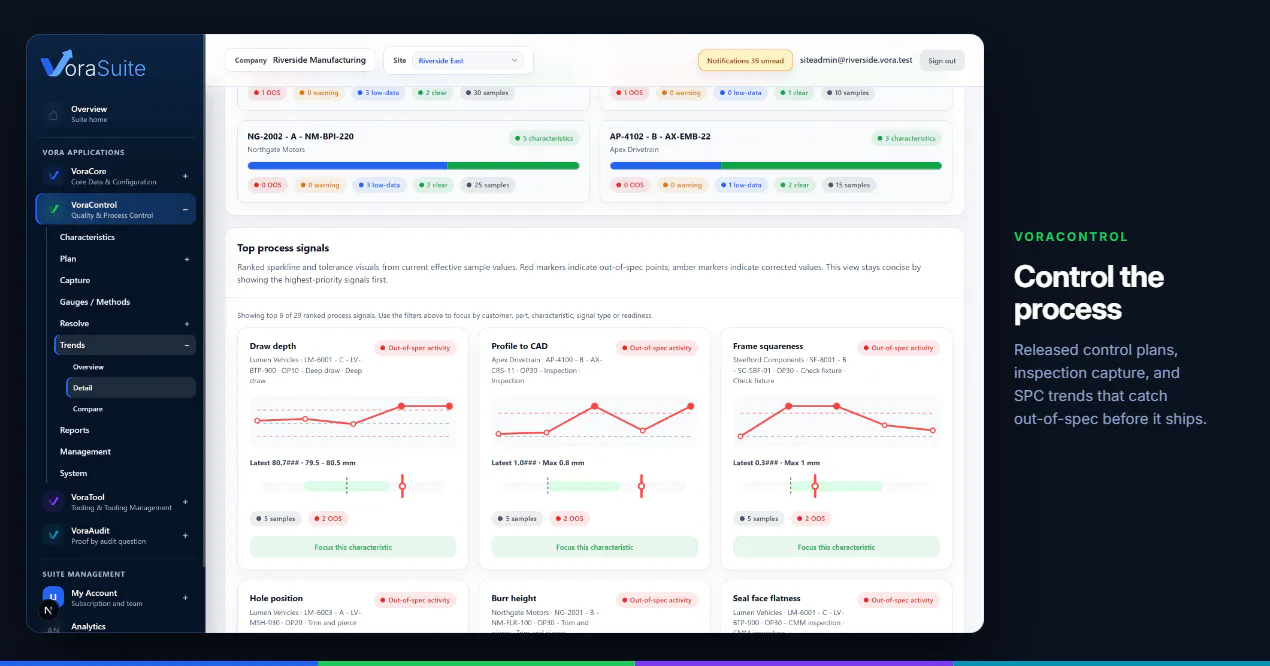Click the NG-2002 status progress bar
Screen dimensions: 1270x666
pos(413,166)
